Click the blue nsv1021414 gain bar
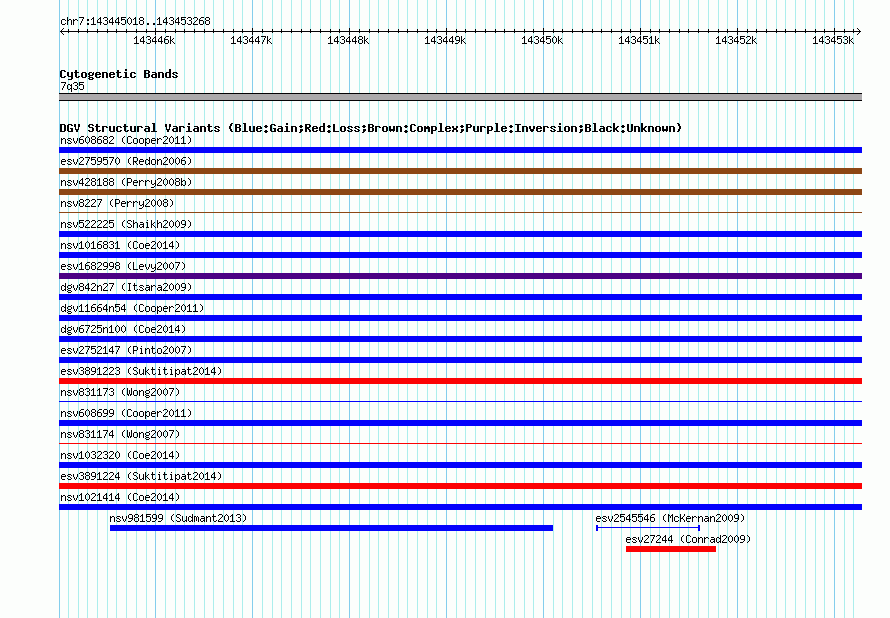Image resolution: width=890 pixels, height=618 pixels. 460,507
